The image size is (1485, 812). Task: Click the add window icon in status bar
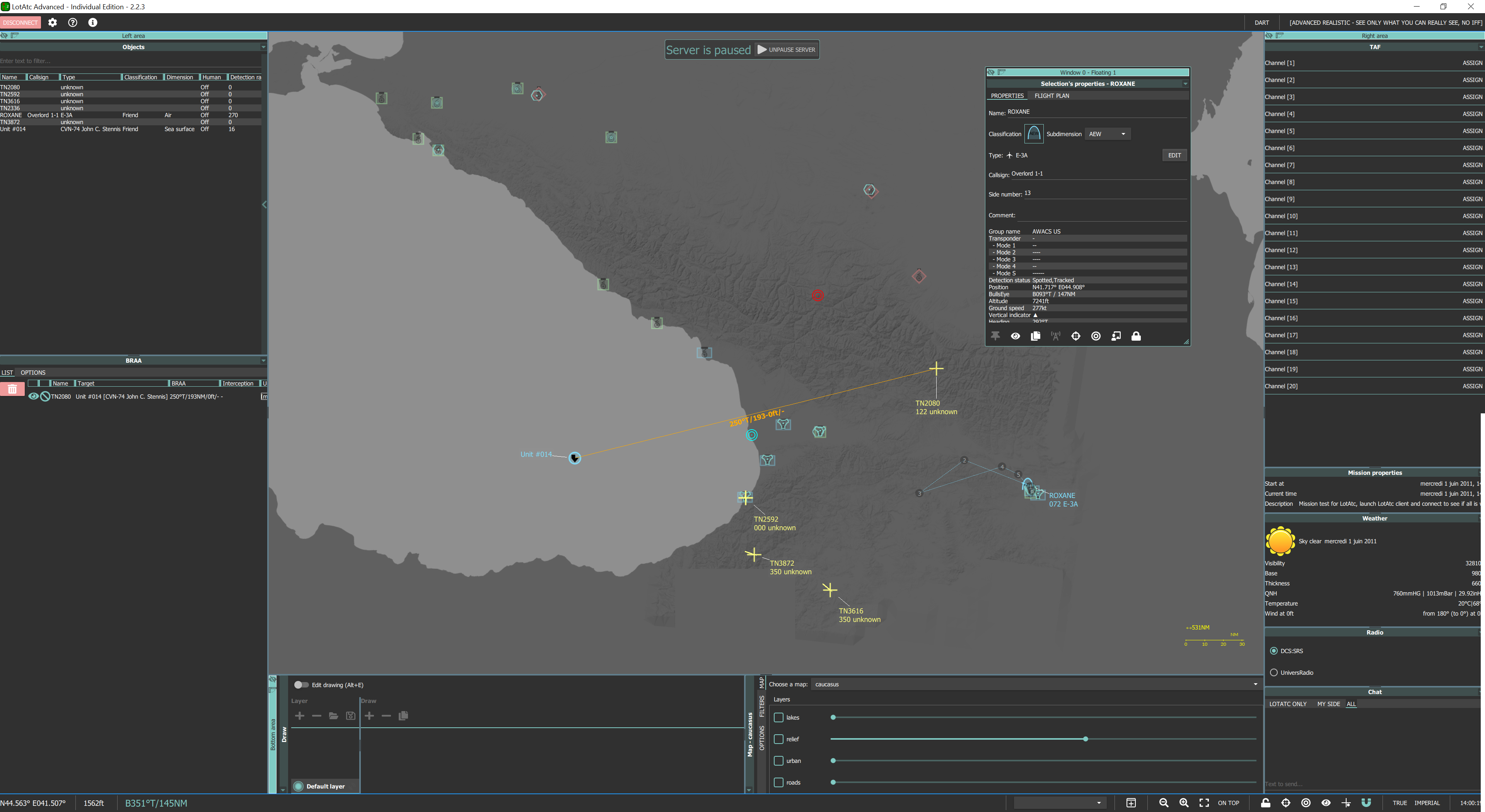1130,803
